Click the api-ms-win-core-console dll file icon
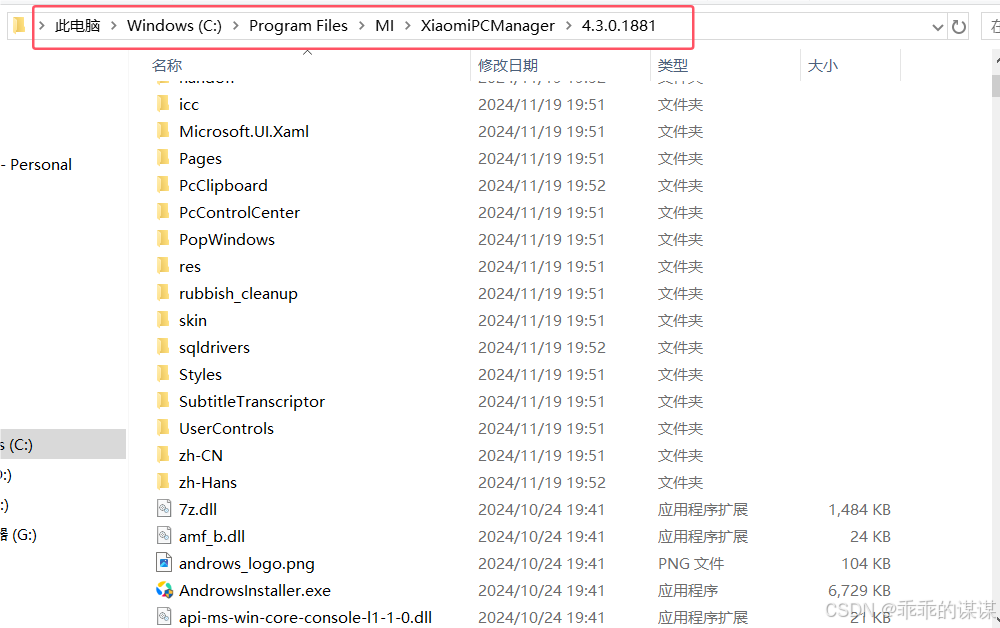The height and width of the screenshot is (628, 1000). tap(164, 617)
